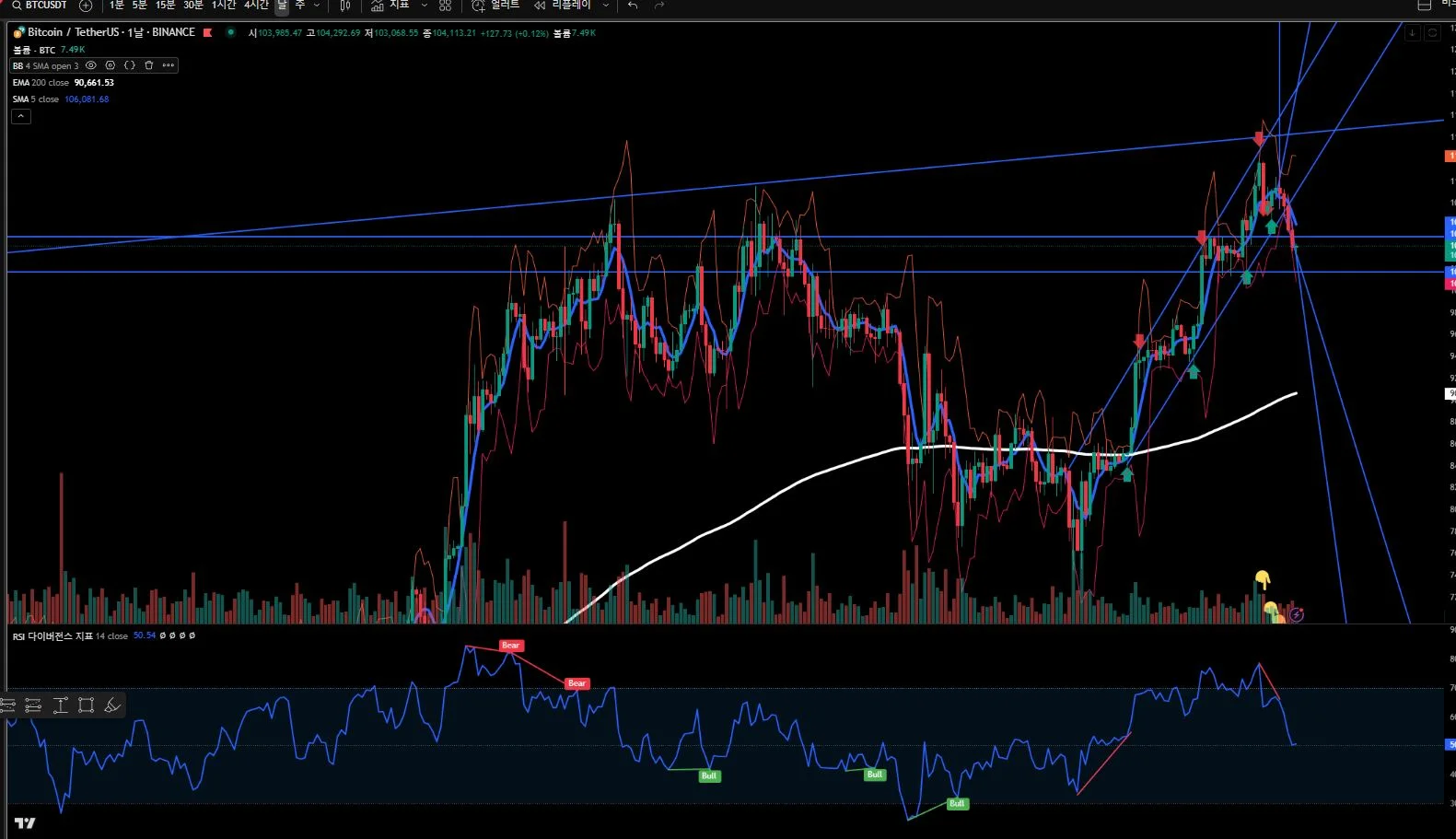The image size is (1456, 839).
Task: Add a symbol to compare with plus icon
Action: point(86,6)
